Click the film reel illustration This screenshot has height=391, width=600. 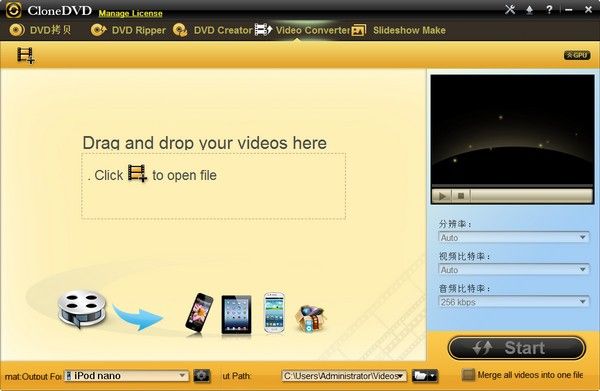pos(82,309)
